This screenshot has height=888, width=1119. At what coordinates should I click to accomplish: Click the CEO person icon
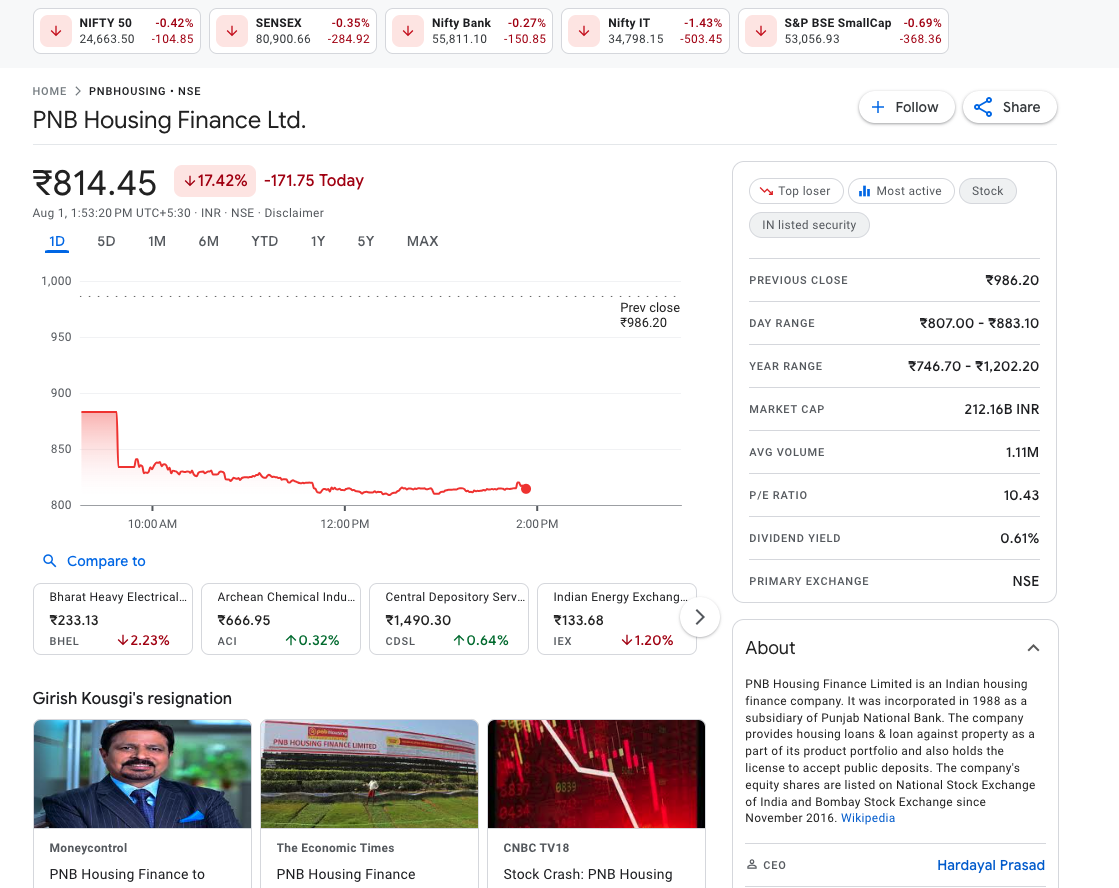coord(751,864)
